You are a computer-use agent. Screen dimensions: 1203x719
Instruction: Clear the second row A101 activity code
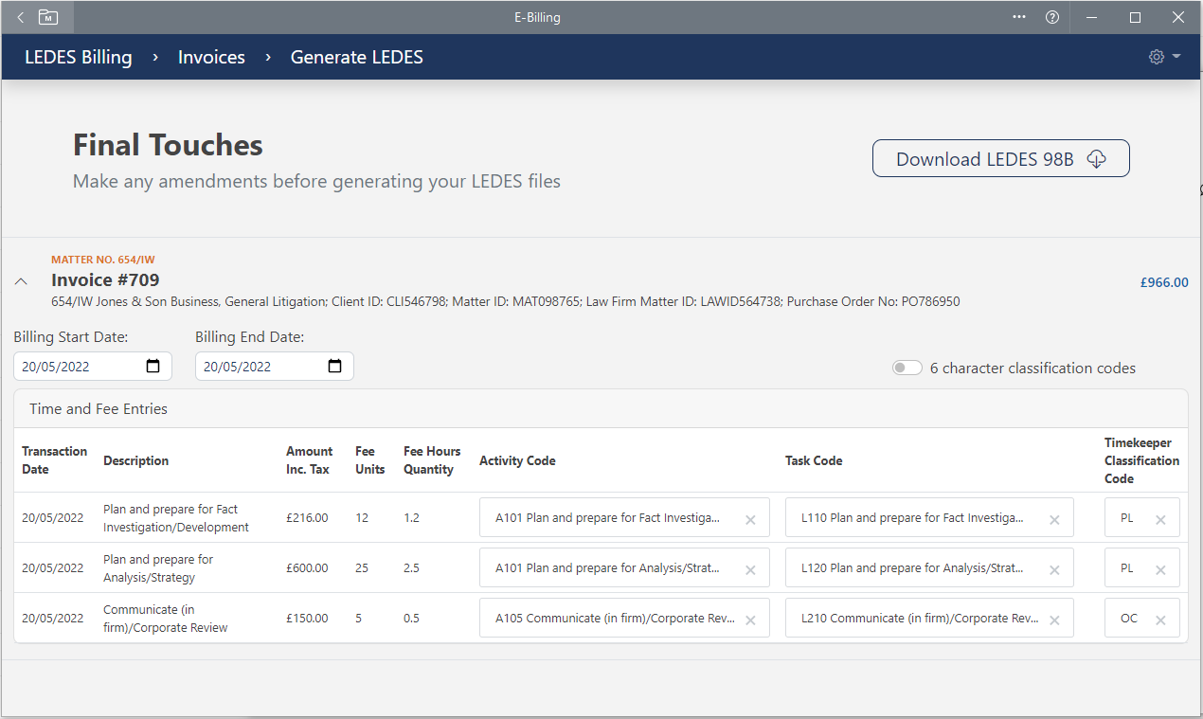coord(750,569)
